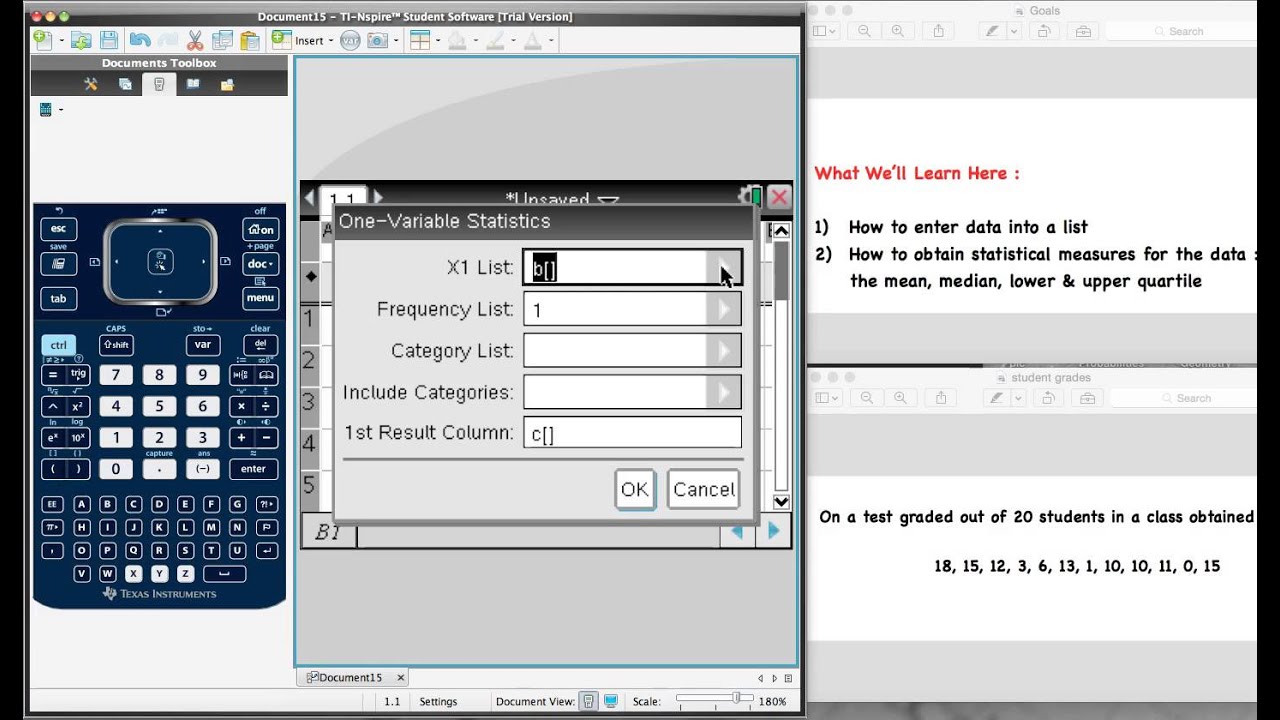Open the variables (var) toolbar button
The image size is (1280, 720).
click(x=350, y=40)
